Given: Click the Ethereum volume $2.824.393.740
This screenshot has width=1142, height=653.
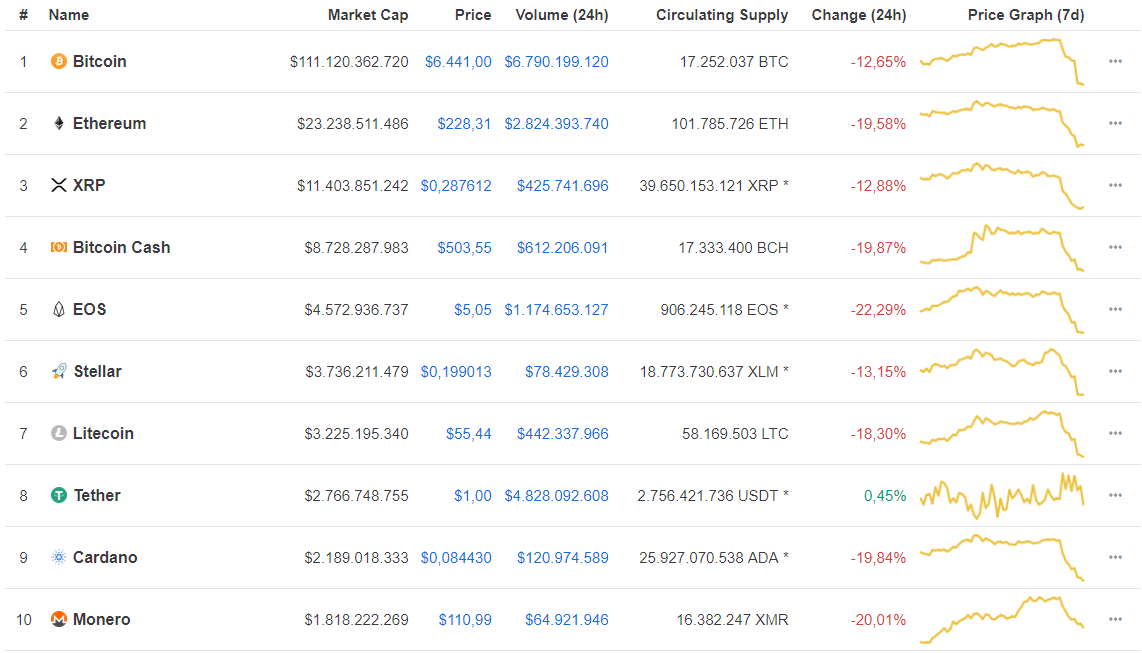Looking at the screenshot, I should coord(556,124).
